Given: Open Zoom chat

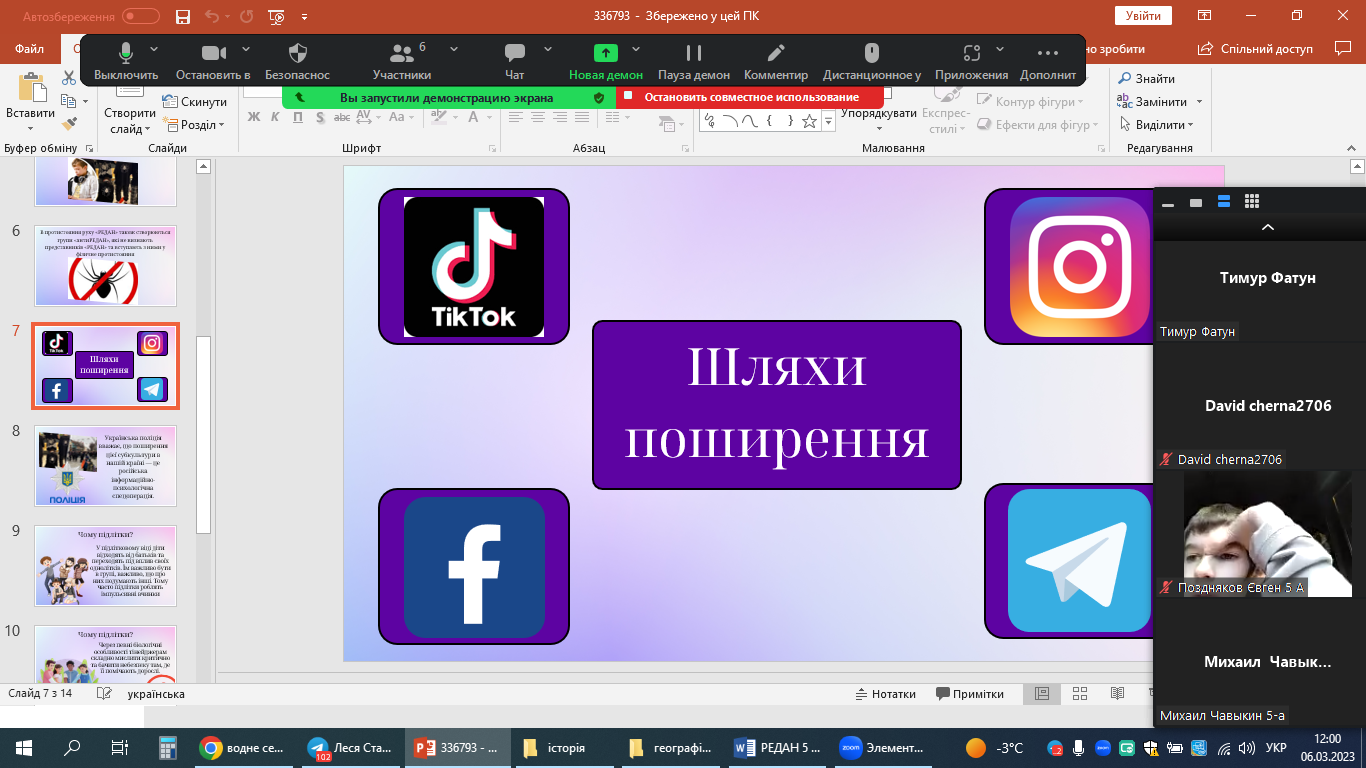Looking at the screenshot, I should coord(515,61).
